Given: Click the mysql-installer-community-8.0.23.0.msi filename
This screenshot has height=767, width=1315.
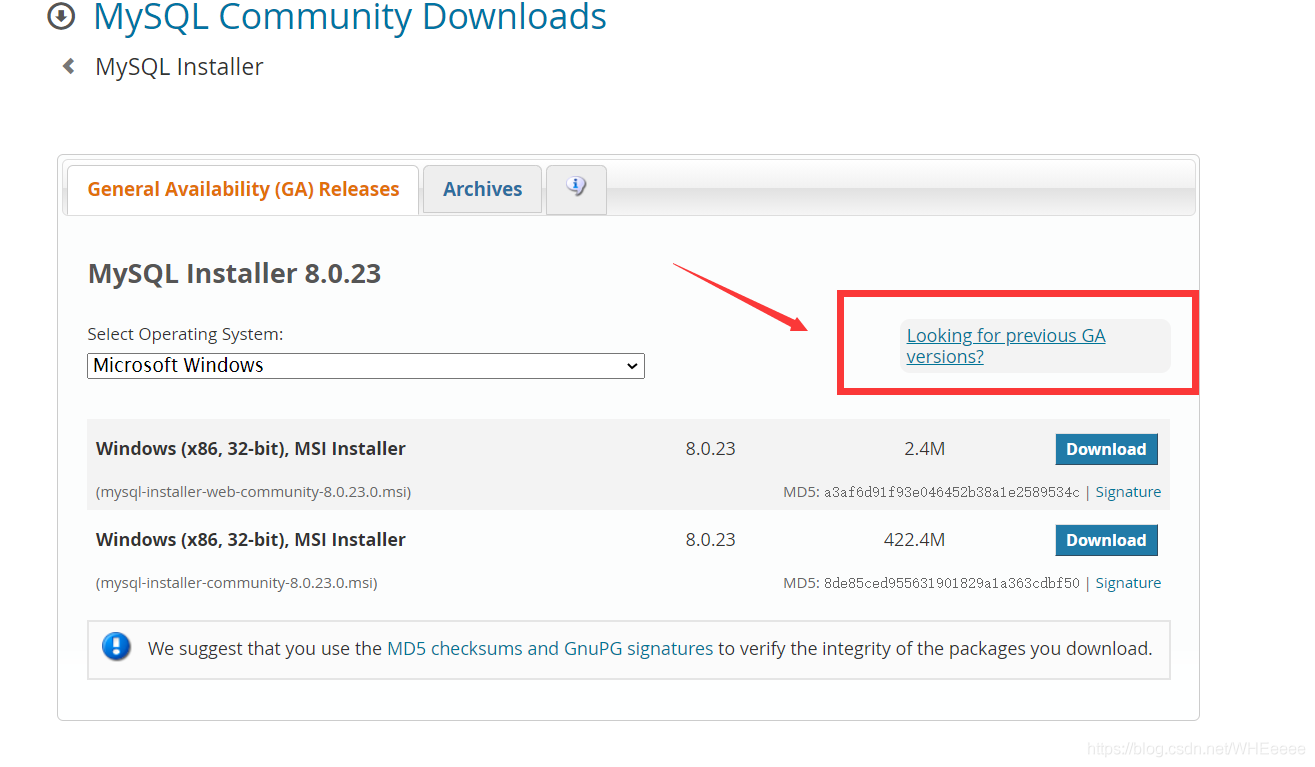Looking at the screenshot, I should 236,583.
